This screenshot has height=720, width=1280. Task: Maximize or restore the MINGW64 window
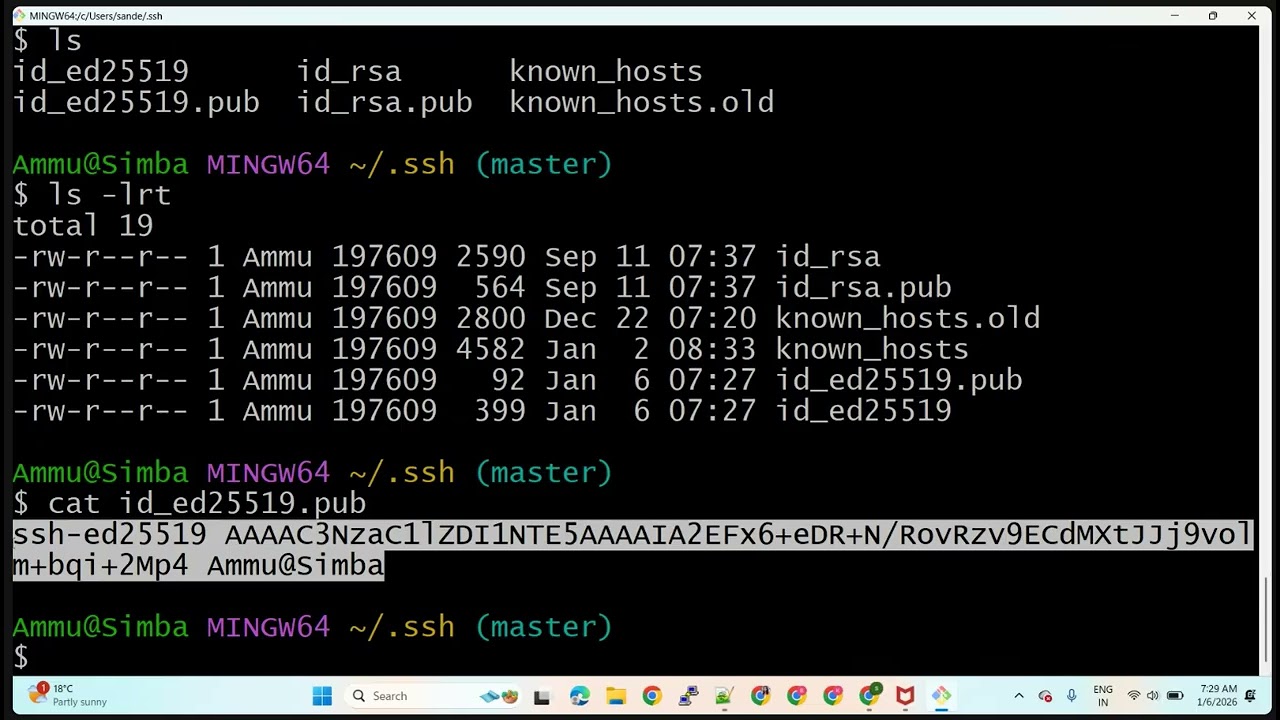(1213, 16)
